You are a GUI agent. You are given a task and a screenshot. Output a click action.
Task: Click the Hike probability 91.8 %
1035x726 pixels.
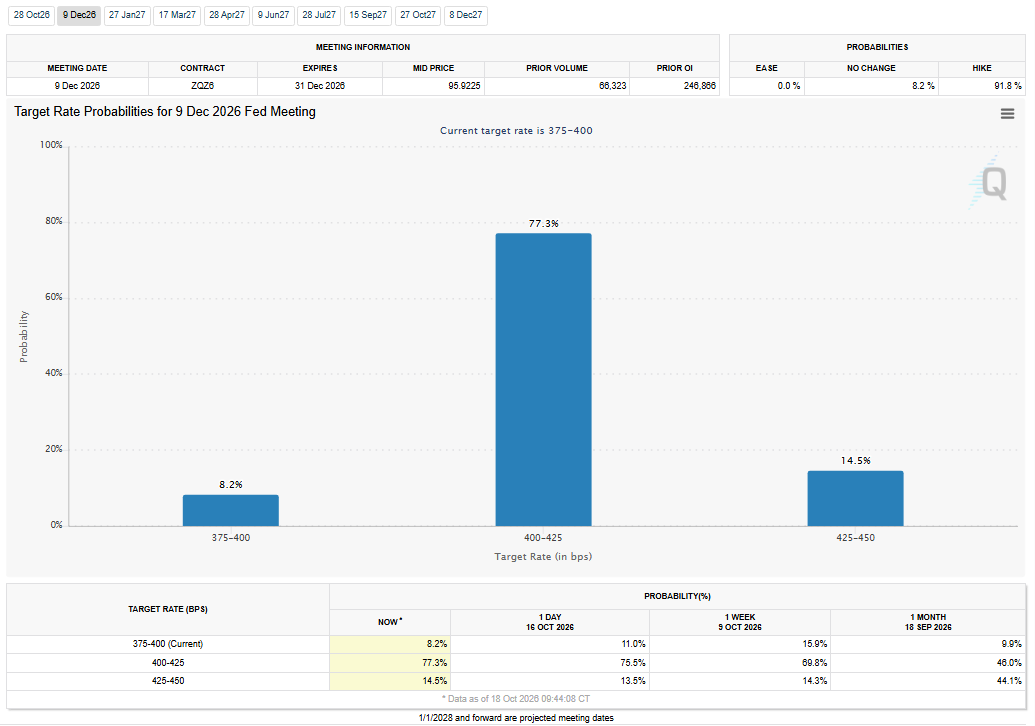point(1008,86)
